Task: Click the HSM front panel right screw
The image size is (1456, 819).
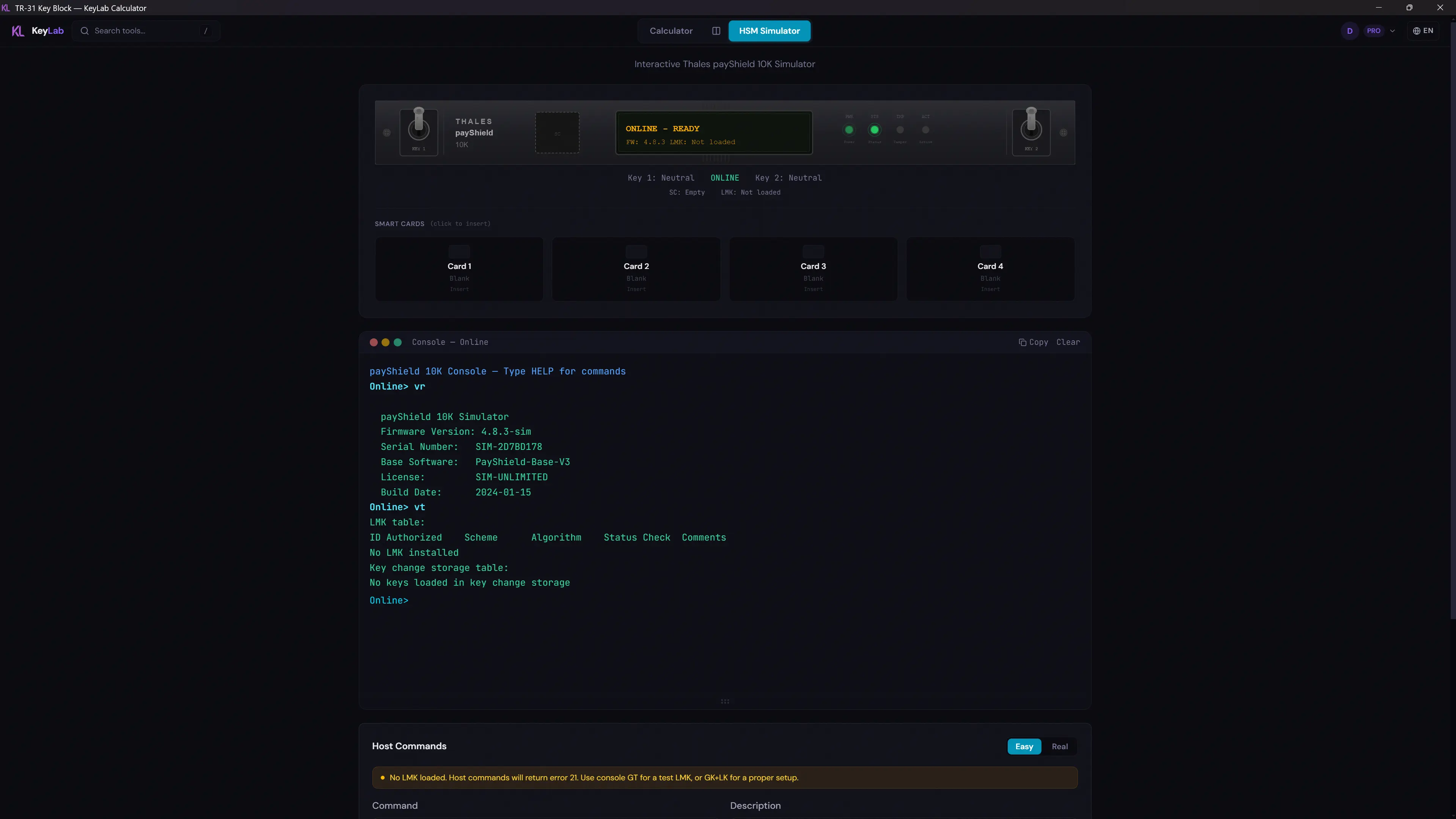Action: 1063,133
